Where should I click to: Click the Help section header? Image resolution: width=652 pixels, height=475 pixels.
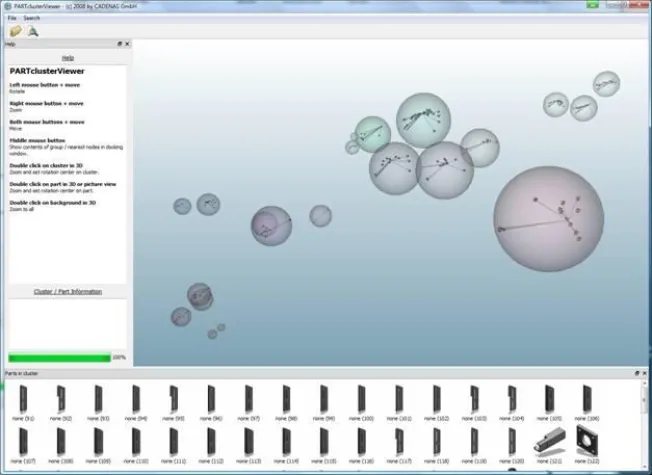67,58
